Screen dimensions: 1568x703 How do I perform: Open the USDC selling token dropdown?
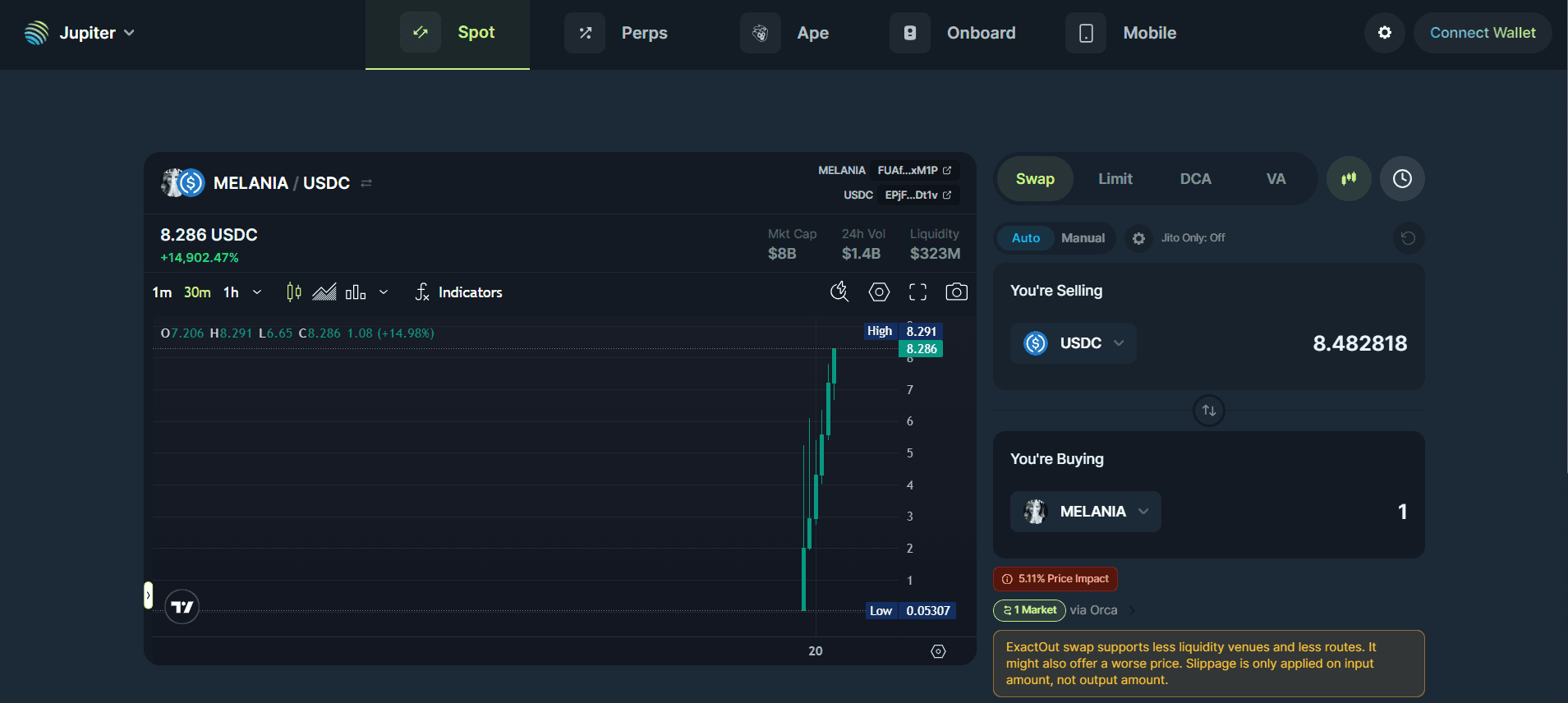tap(1074, 343)
